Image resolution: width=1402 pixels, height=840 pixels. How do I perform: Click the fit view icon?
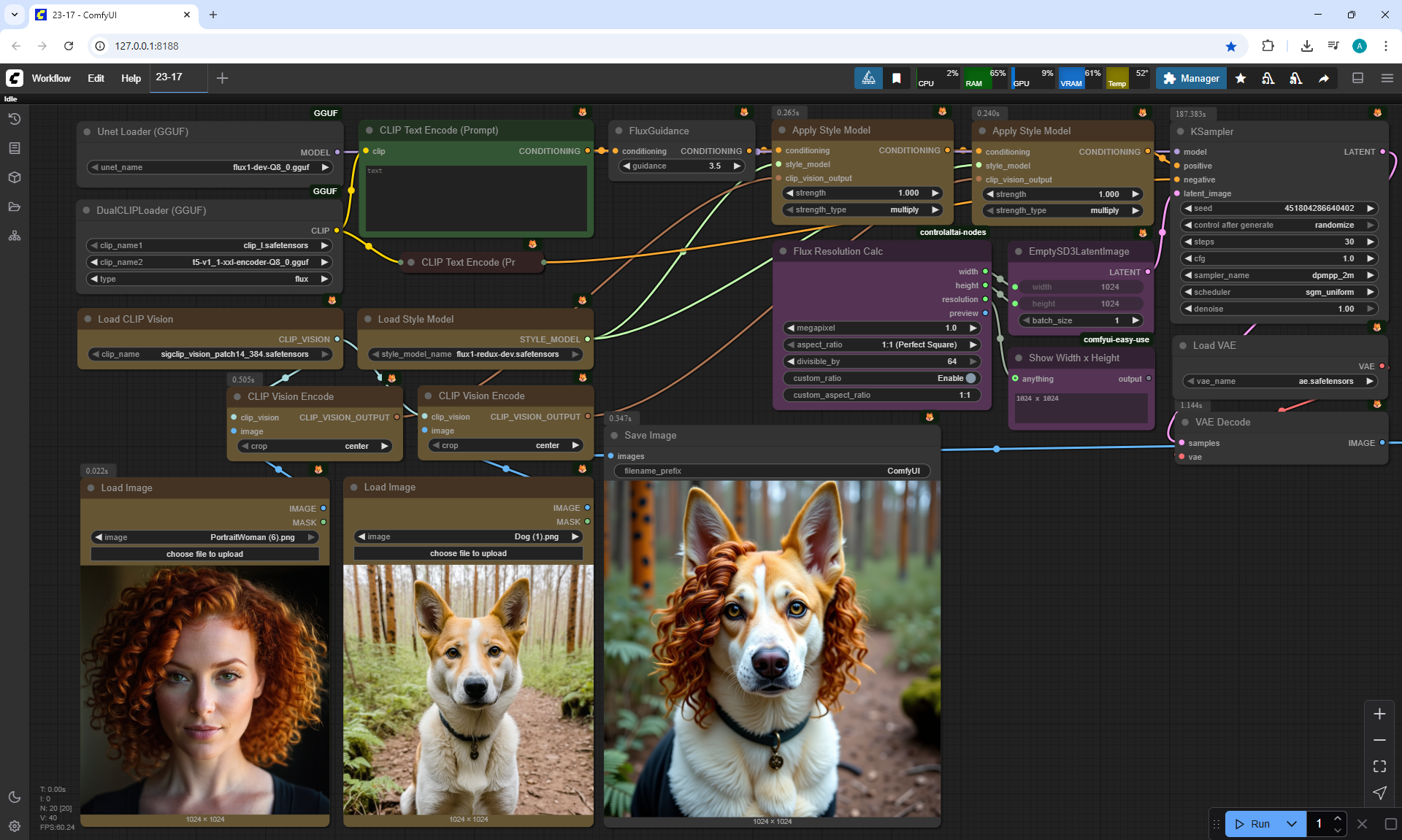pos(1379,766)
